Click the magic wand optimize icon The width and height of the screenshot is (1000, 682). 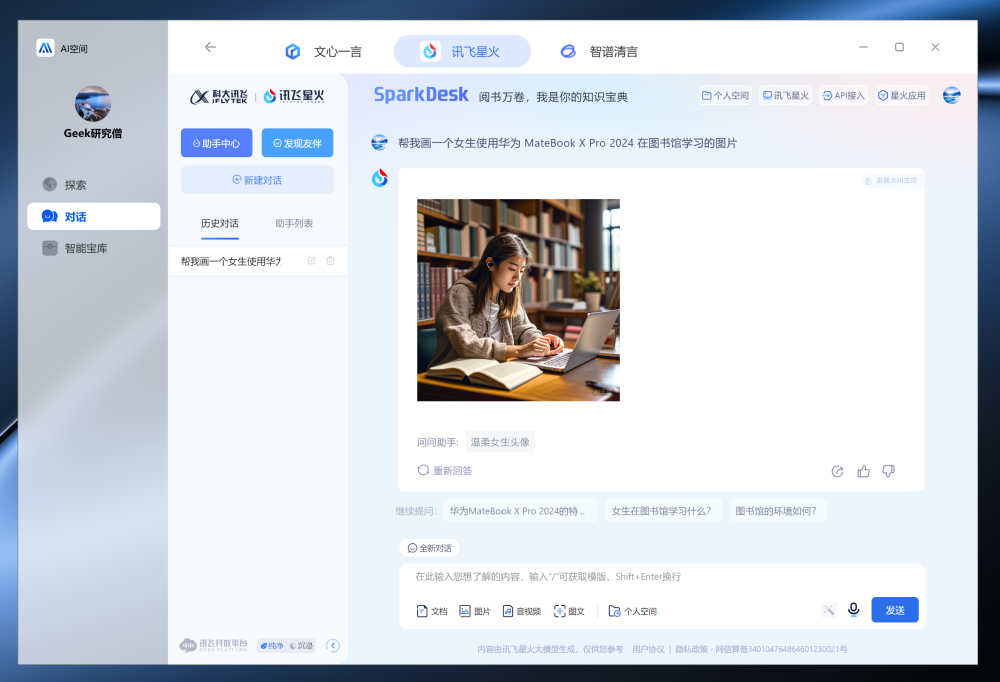[828, 611]
